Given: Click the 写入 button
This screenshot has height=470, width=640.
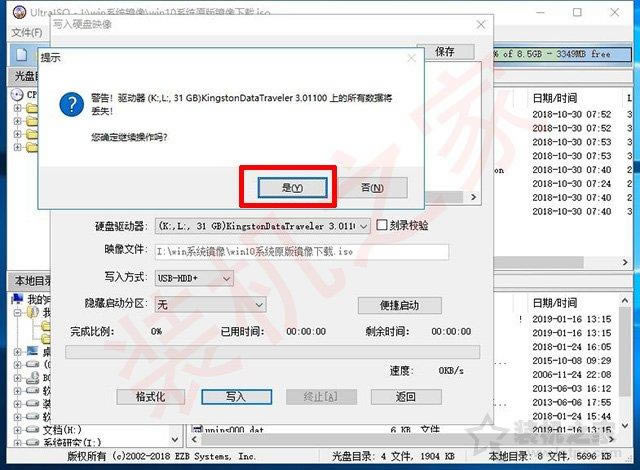Looking at the screenshot, I should (x=236, y=397).
